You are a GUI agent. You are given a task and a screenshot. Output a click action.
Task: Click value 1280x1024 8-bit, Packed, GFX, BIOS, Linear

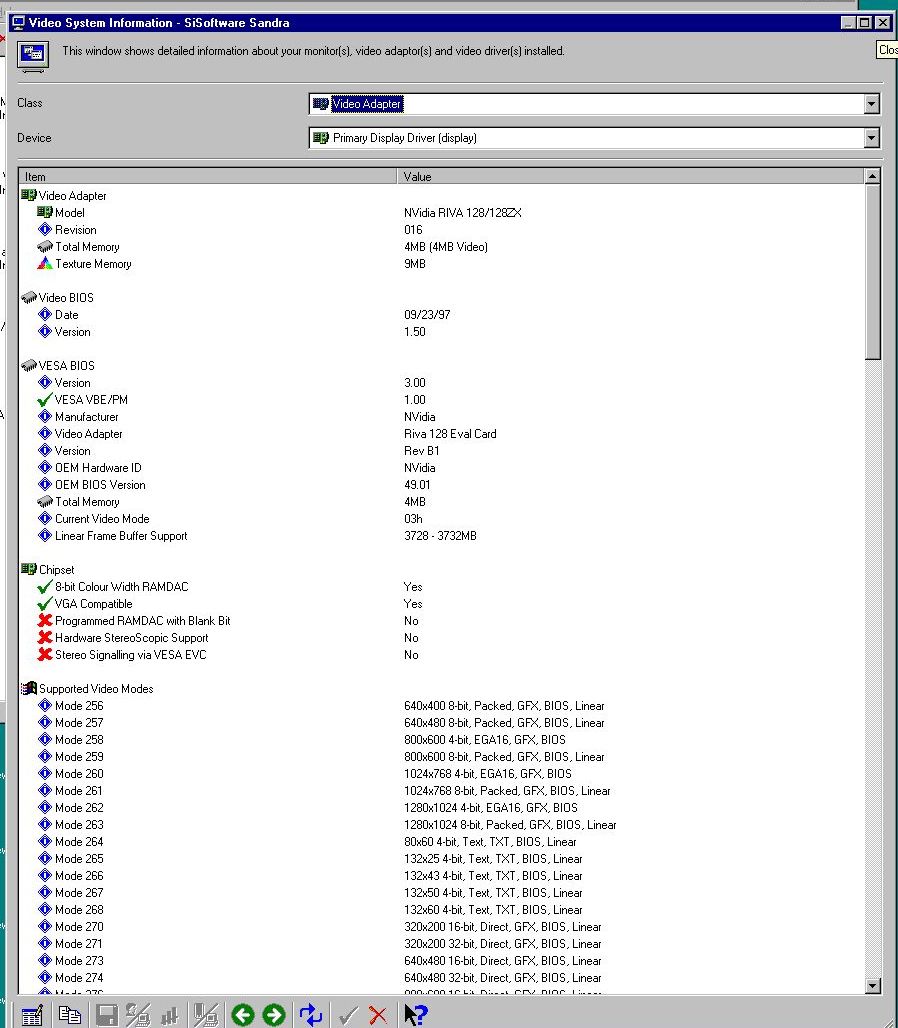point(510,825)
